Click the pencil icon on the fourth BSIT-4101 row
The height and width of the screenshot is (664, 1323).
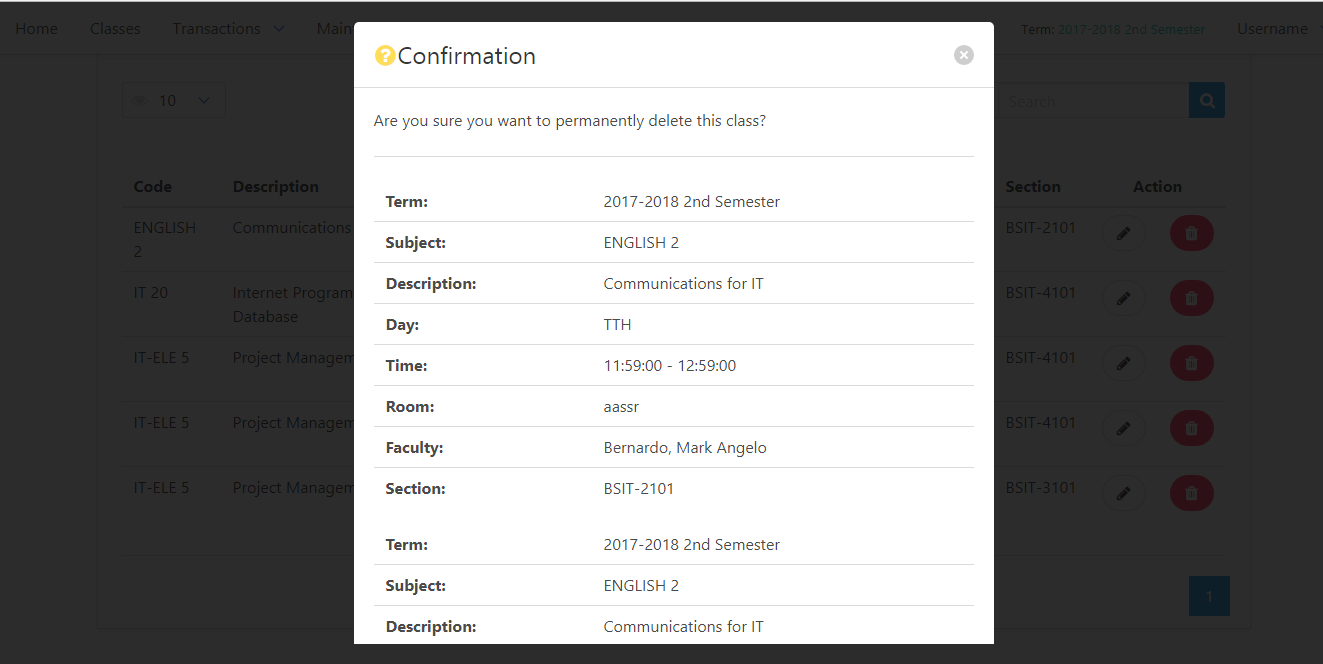pos(1124,428)
